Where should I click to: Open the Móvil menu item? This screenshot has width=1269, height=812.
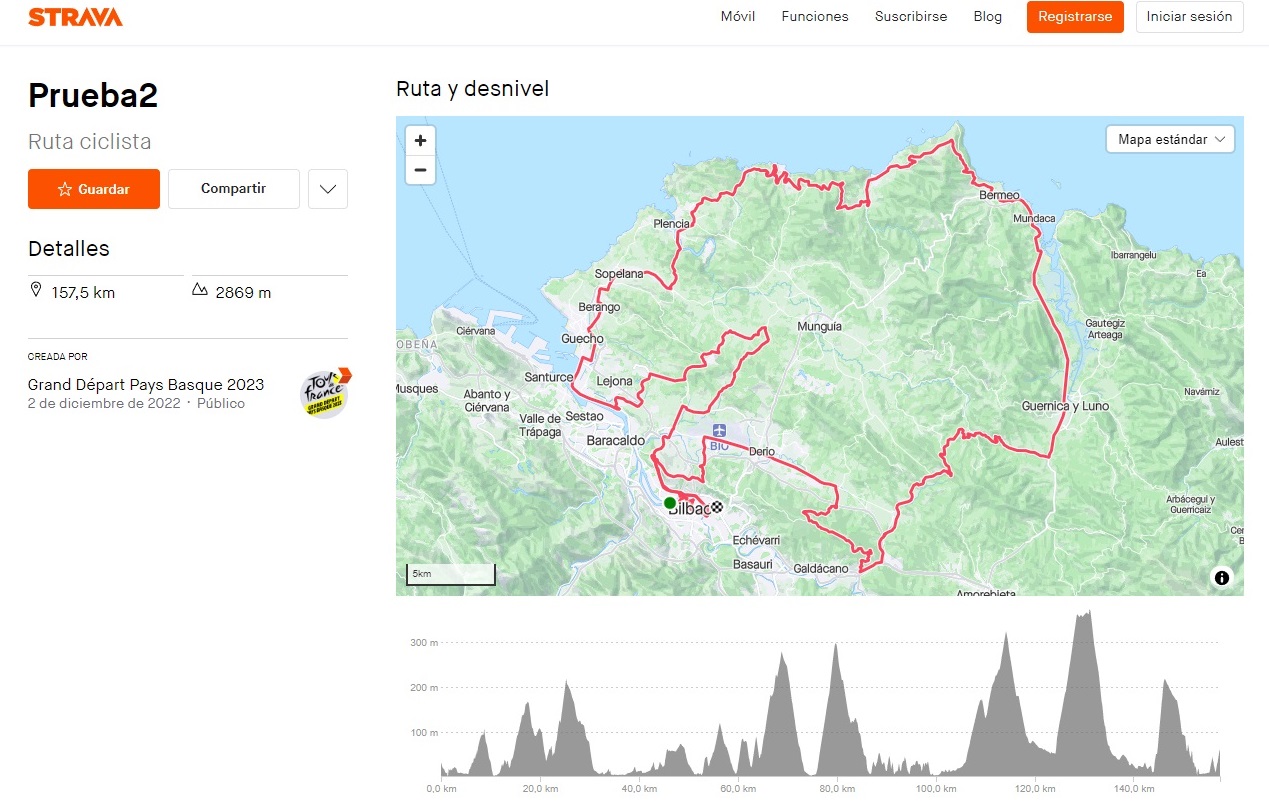pyautogui.click(x=738, y=17)
